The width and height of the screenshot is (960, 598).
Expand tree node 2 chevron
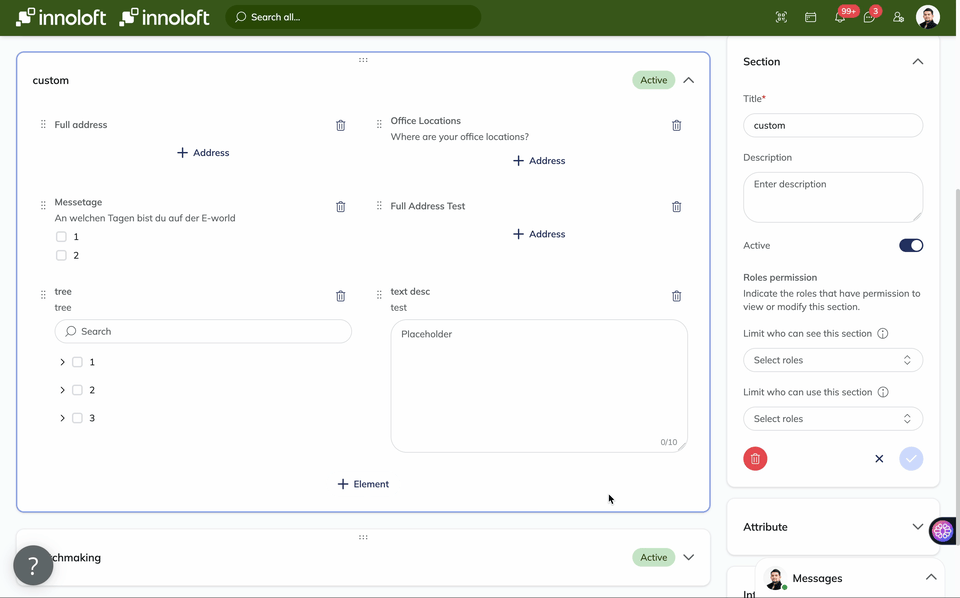point(62,390)
